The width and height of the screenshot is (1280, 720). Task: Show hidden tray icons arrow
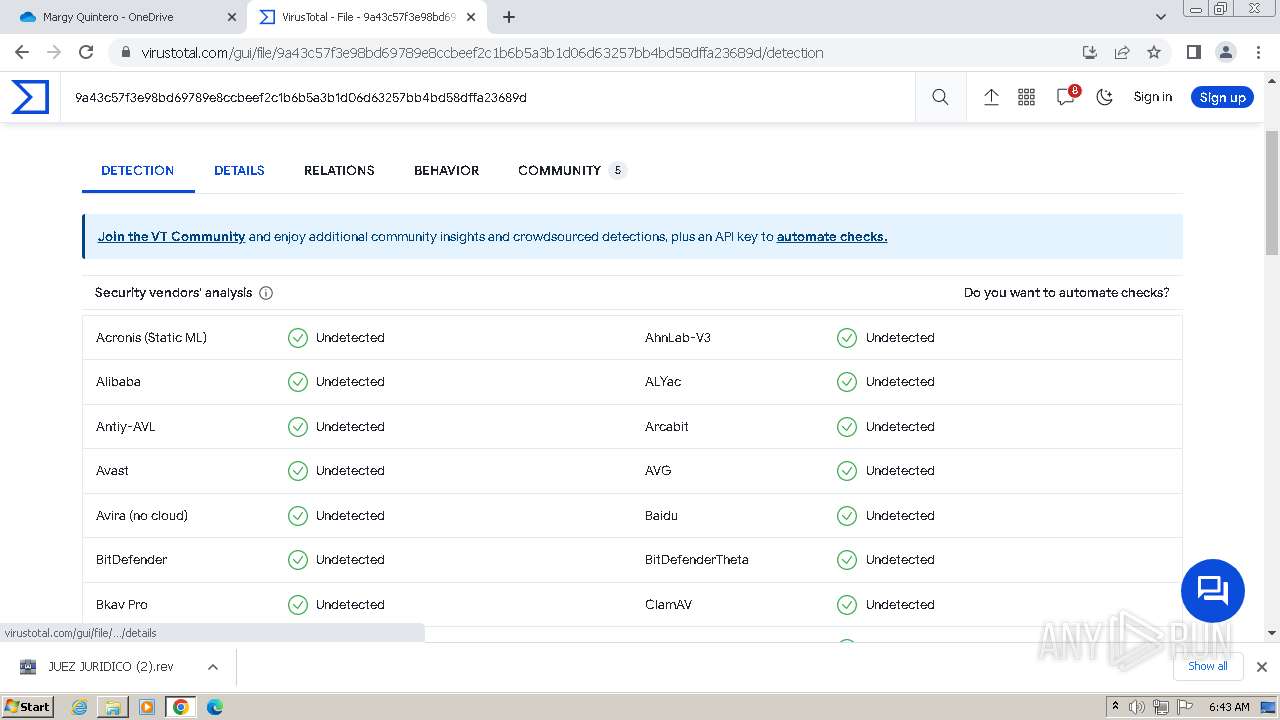(1115, 707)
